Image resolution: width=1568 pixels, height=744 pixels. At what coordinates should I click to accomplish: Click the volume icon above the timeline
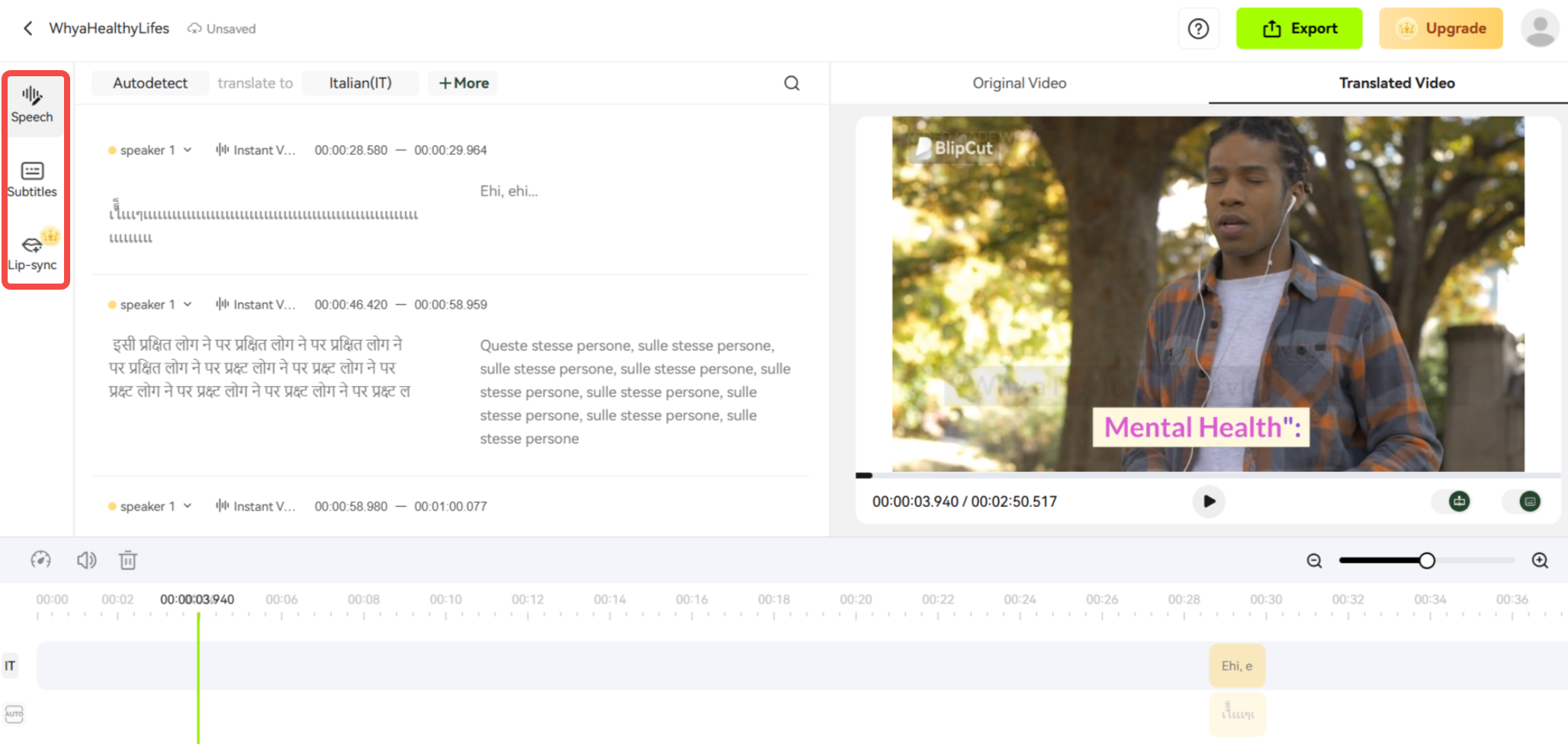point(86,560)
